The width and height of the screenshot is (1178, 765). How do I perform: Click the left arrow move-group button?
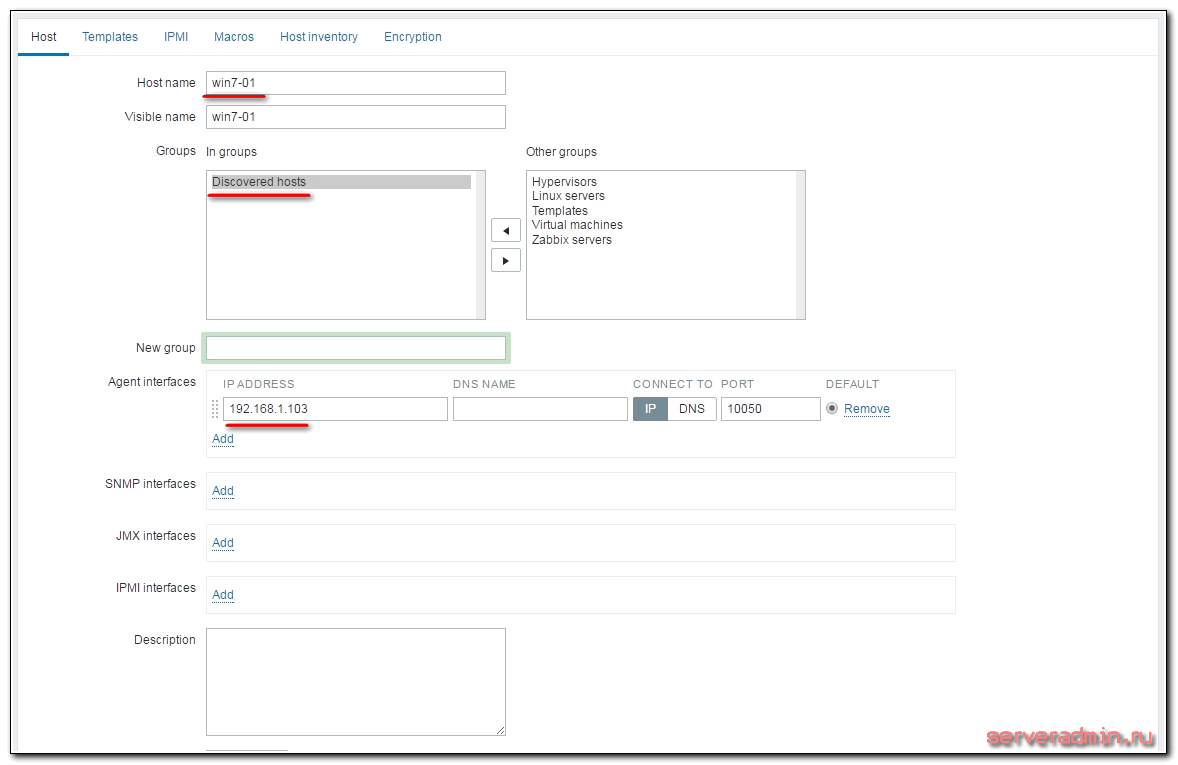click(505, 230)
